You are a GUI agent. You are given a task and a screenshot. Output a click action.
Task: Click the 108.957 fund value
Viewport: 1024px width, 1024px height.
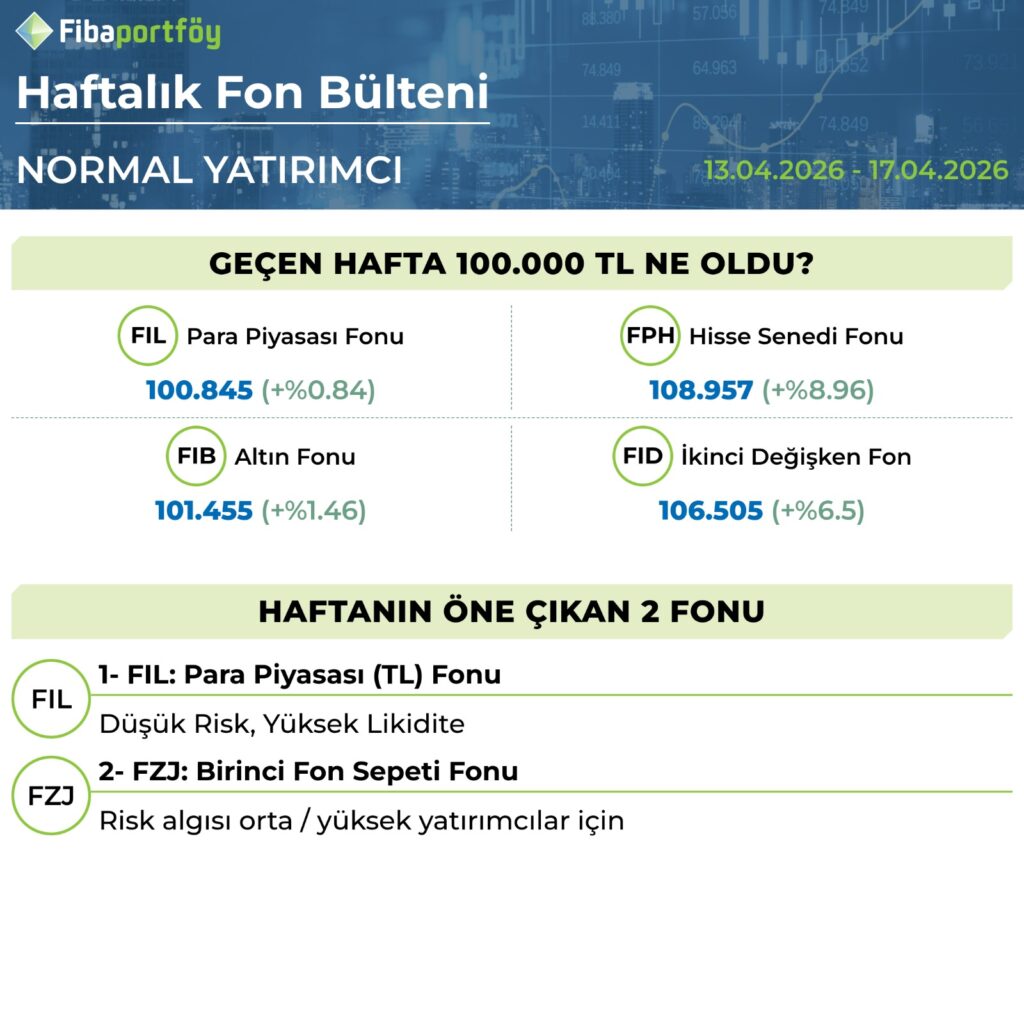click(700, 390)
